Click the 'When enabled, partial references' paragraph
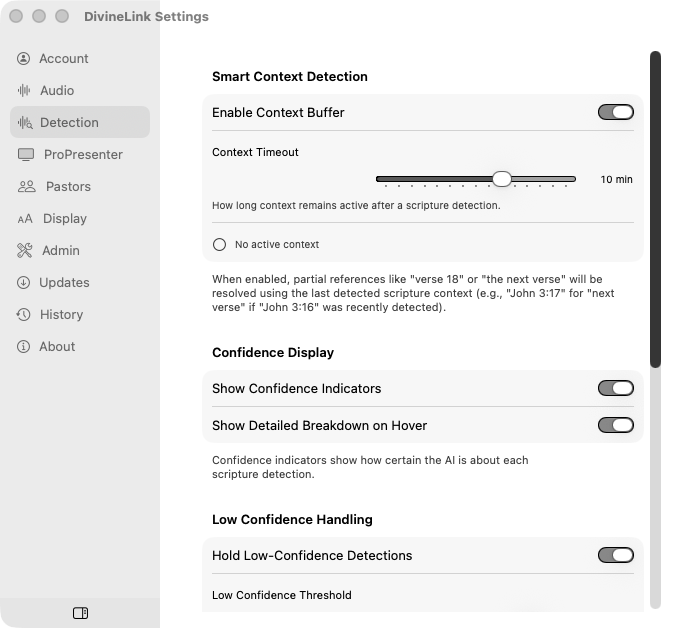Screen dimensions: 680x628 [x=413, y=293]
